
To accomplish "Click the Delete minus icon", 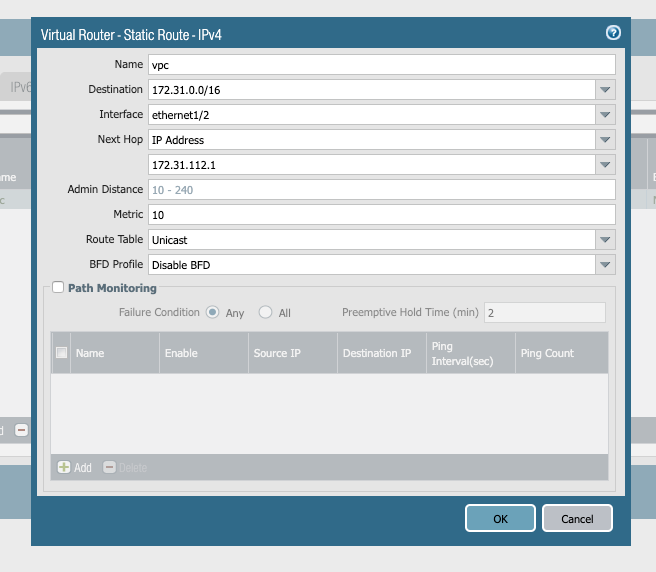I will pyautogui.click(x=110, y=467).
